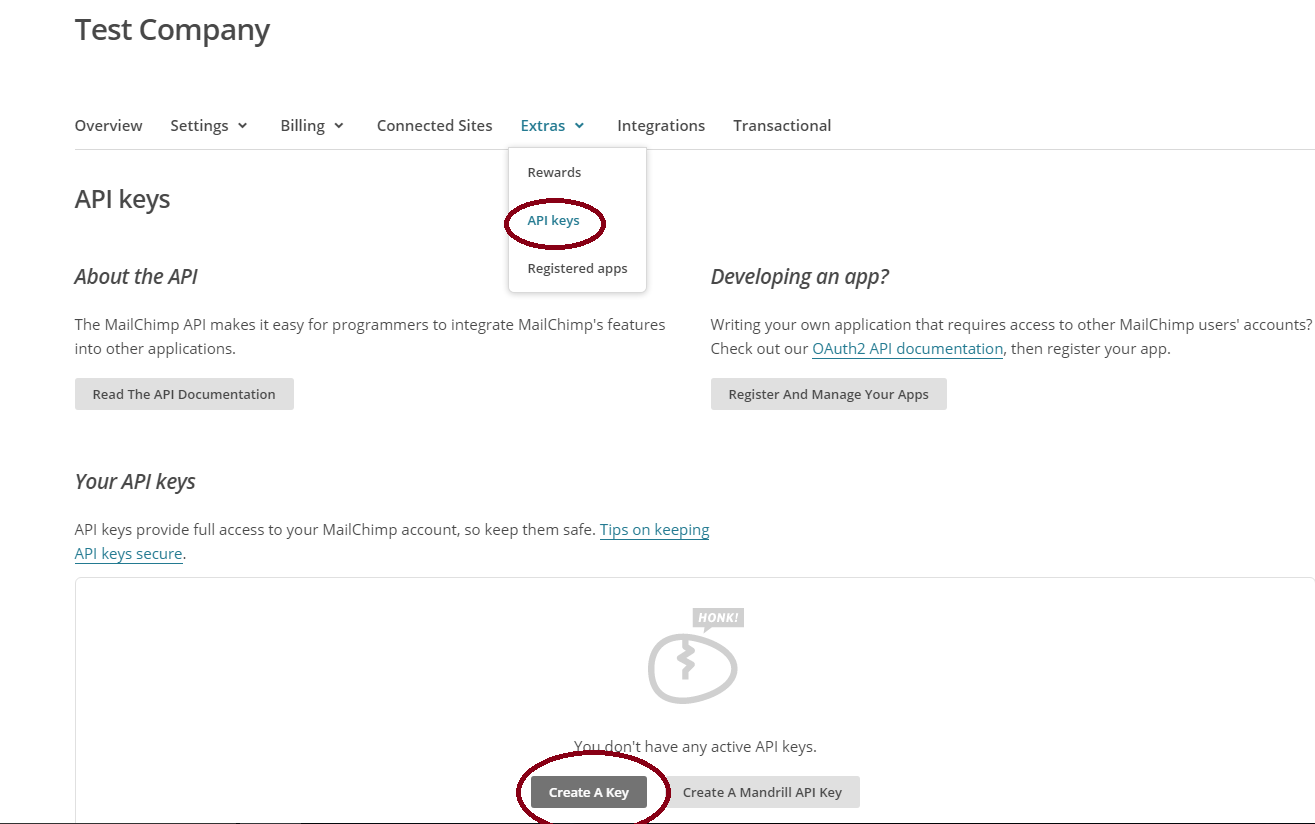The image size is (1315, 824).
Task: Click the About the API heading
Action: pos(136,277)
